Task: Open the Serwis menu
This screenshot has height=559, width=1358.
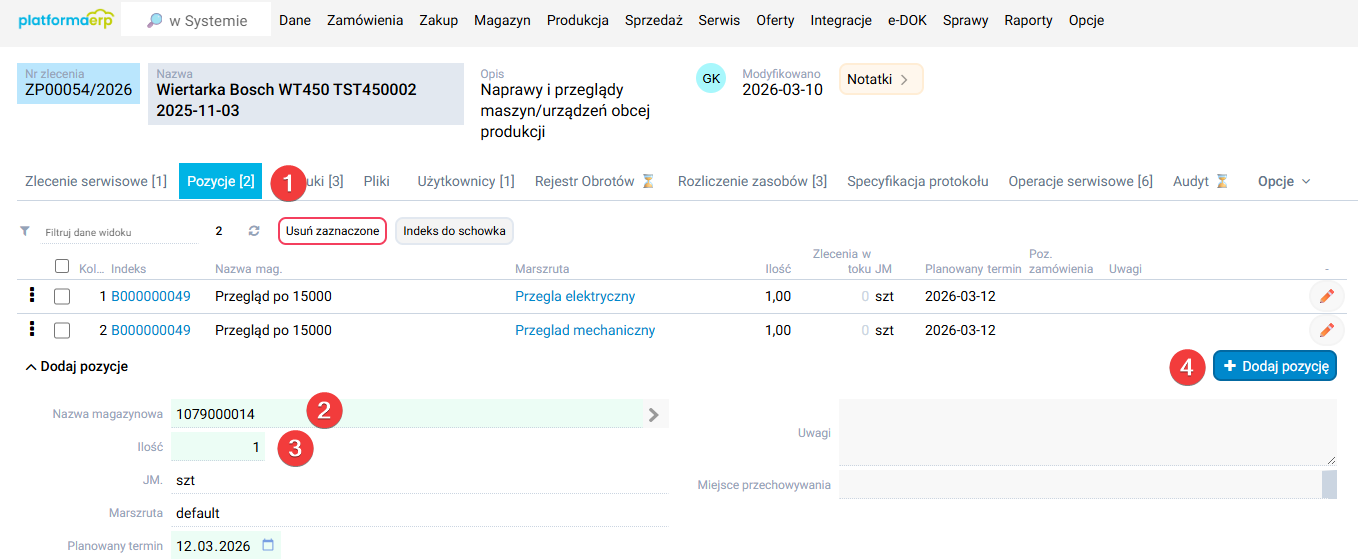Action: pos(719,20)
